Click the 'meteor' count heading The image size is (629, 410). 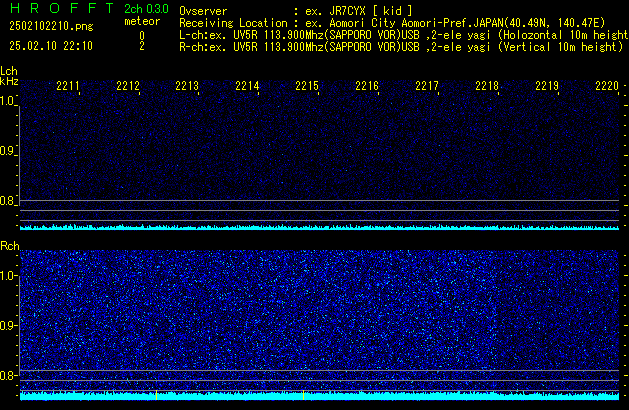[x=142, y=21]
